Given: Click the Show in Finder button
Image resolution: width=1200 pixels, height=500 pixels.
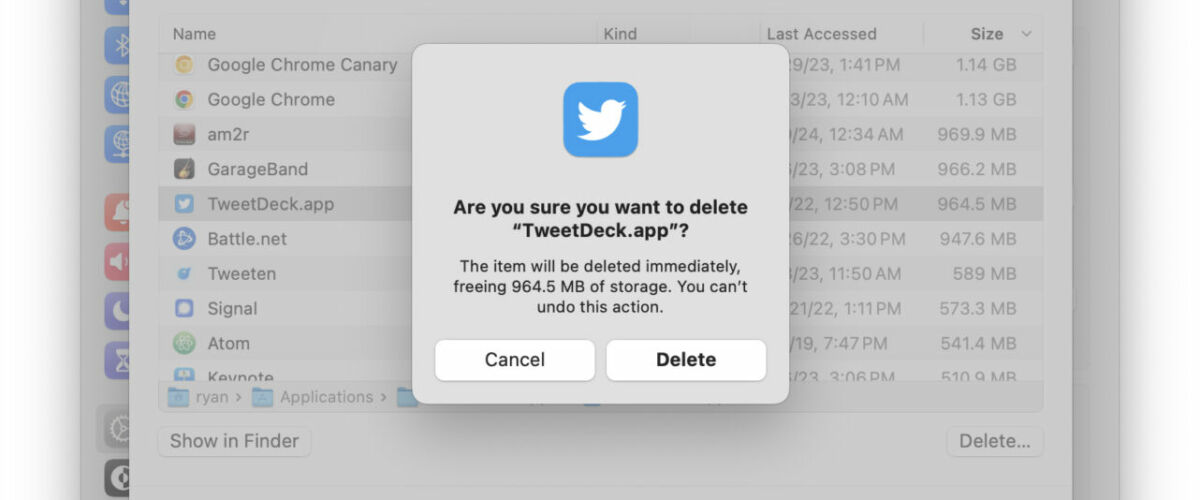Looking at the screenshot, I should click(x=235, y=441).
